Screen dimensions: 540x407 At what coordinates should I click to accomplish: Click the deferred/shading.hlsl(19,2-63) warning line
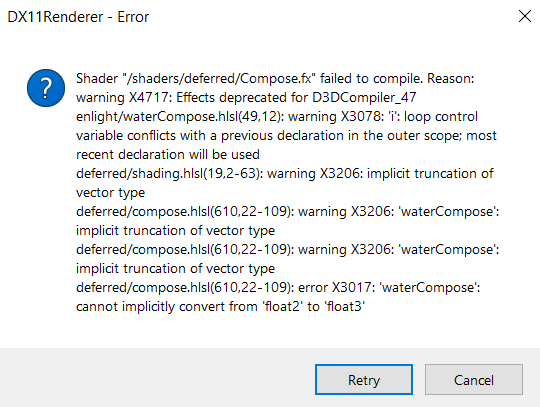(284, 173)
